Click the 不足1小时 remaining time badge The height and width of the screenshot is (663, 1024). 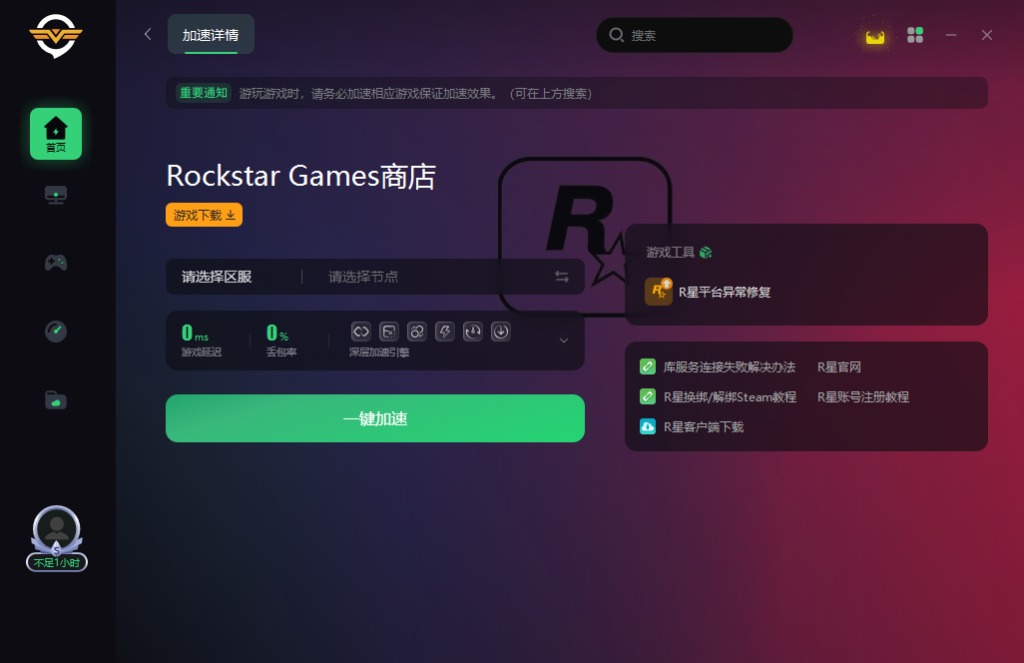[57, 562]
